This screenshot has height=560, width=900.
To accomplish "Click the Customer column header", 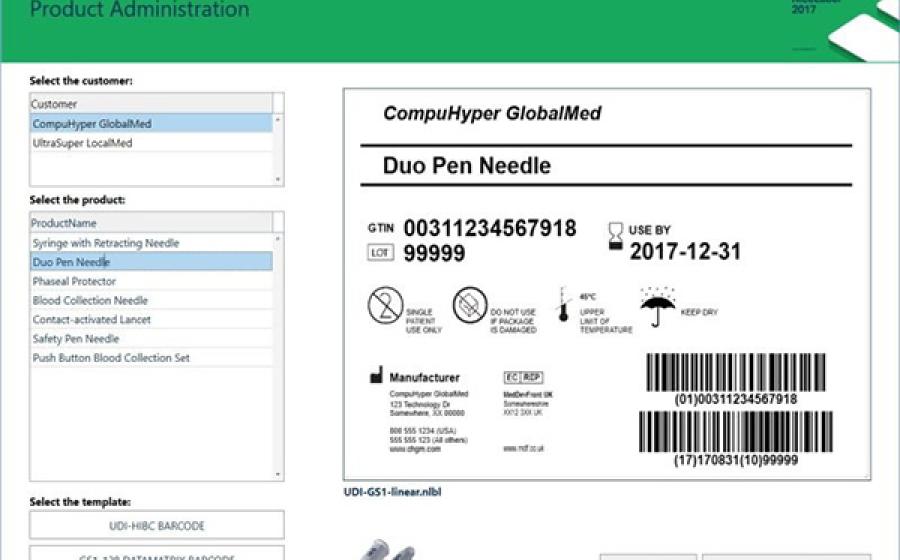I will [x=152, y=104].
